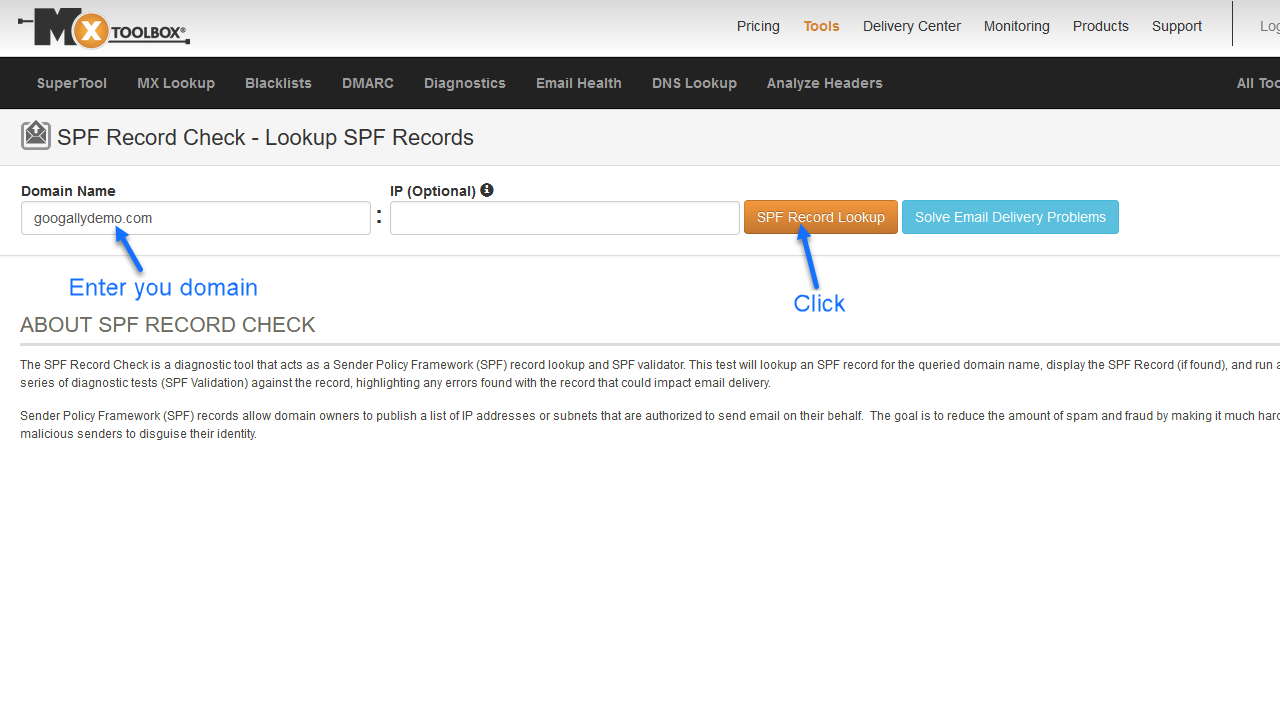Select the SuperTool tab
The image size is (1280, 720).
coord(72,83)
